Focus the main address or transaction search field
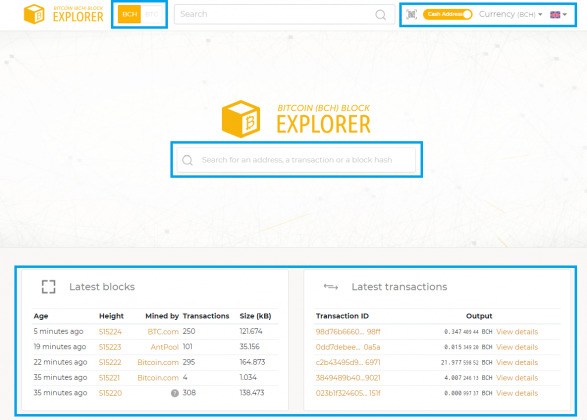The height and width of the screenshot is (420, 587). pos(296,160)
